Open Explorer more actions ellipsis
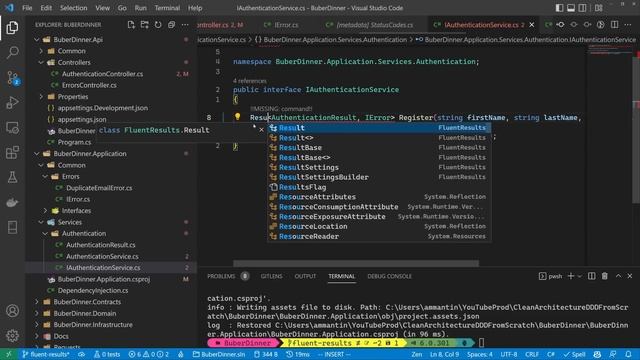 [x=185, y=24]
